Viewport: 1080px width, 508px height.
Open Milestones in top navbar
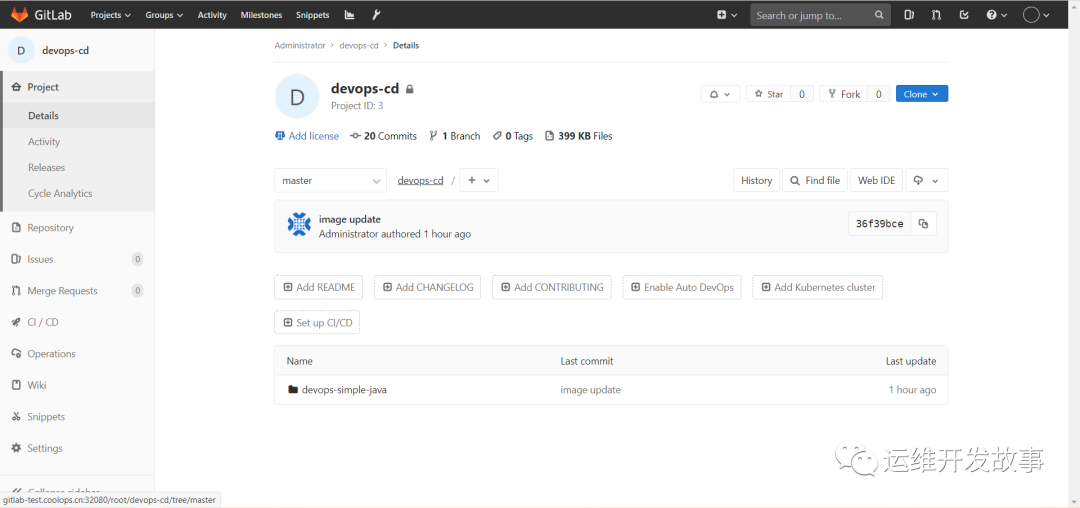click(261, 14)
